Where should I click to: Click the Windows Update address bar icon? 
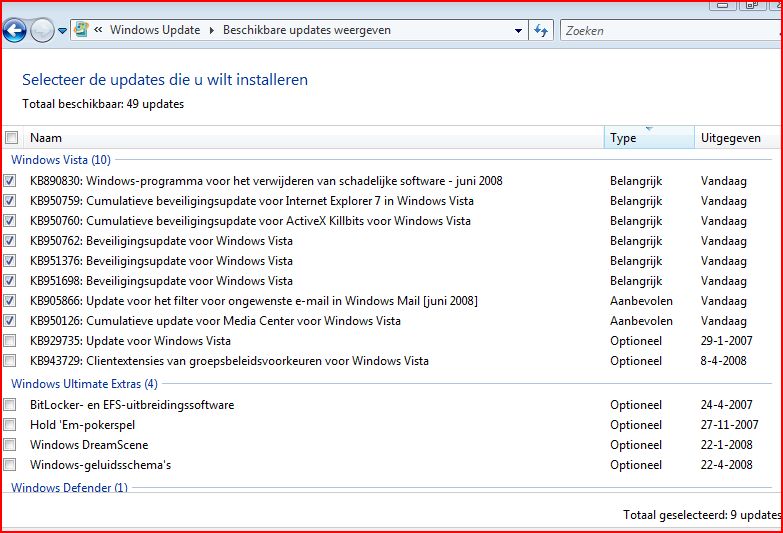[81, 30]
